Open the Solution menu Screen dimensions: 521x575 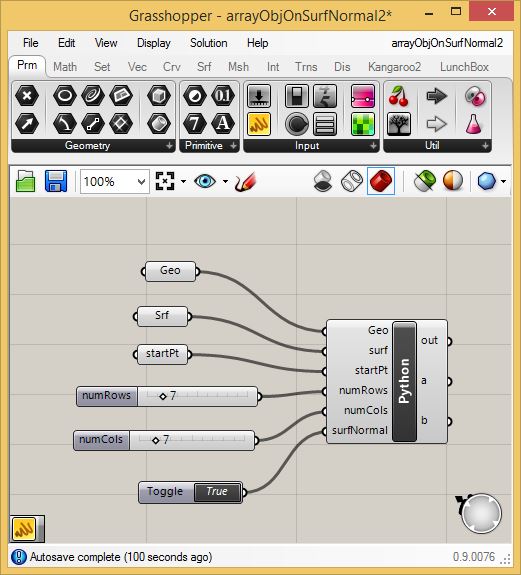coord(209,43)
